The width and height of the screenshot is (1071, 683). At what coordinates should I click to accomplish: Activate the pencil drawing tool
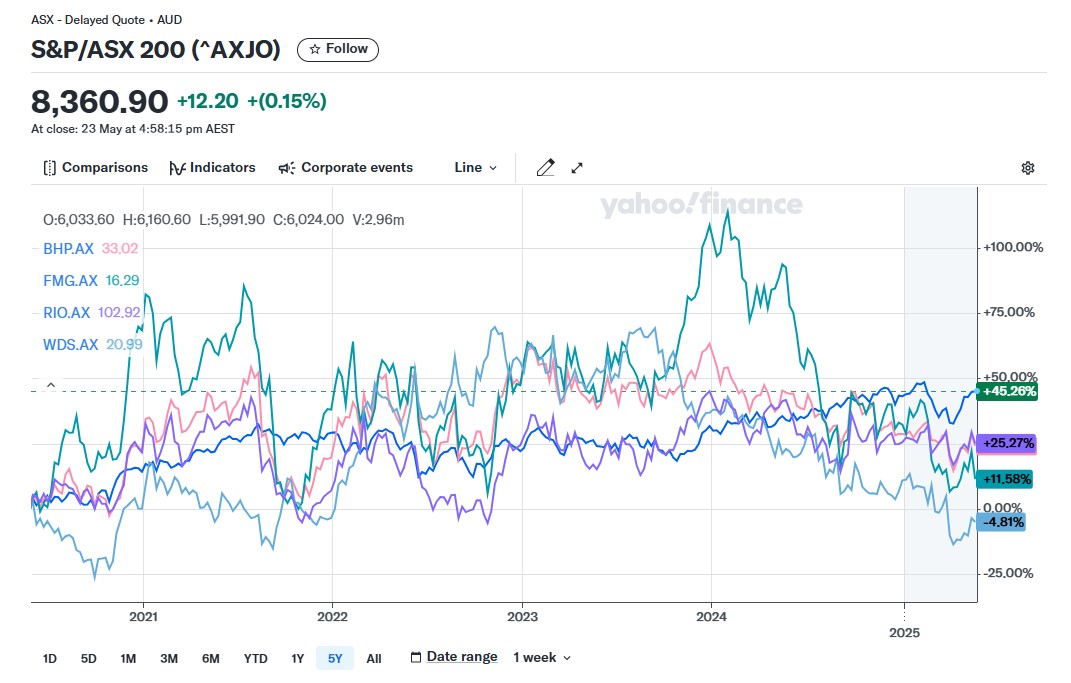point(545,168)
